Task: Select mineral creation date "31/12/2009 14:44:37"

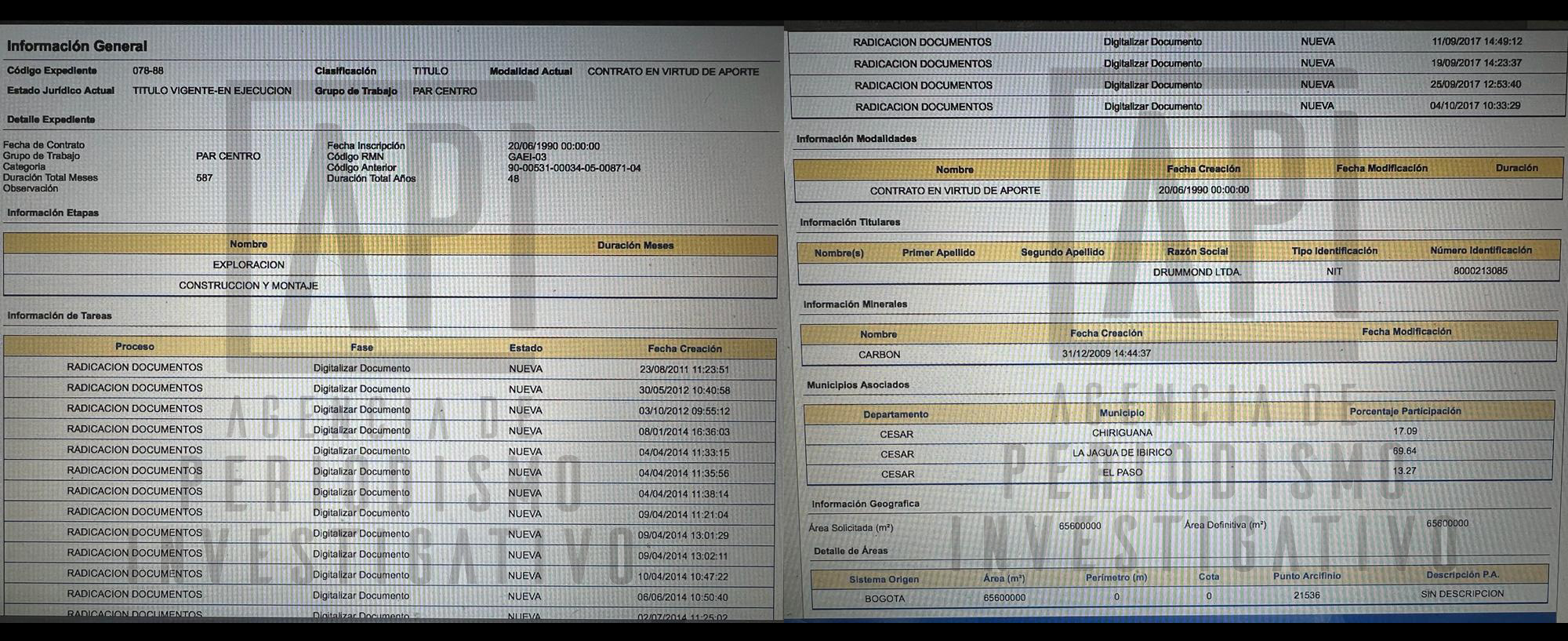Action: [1106, 353]
